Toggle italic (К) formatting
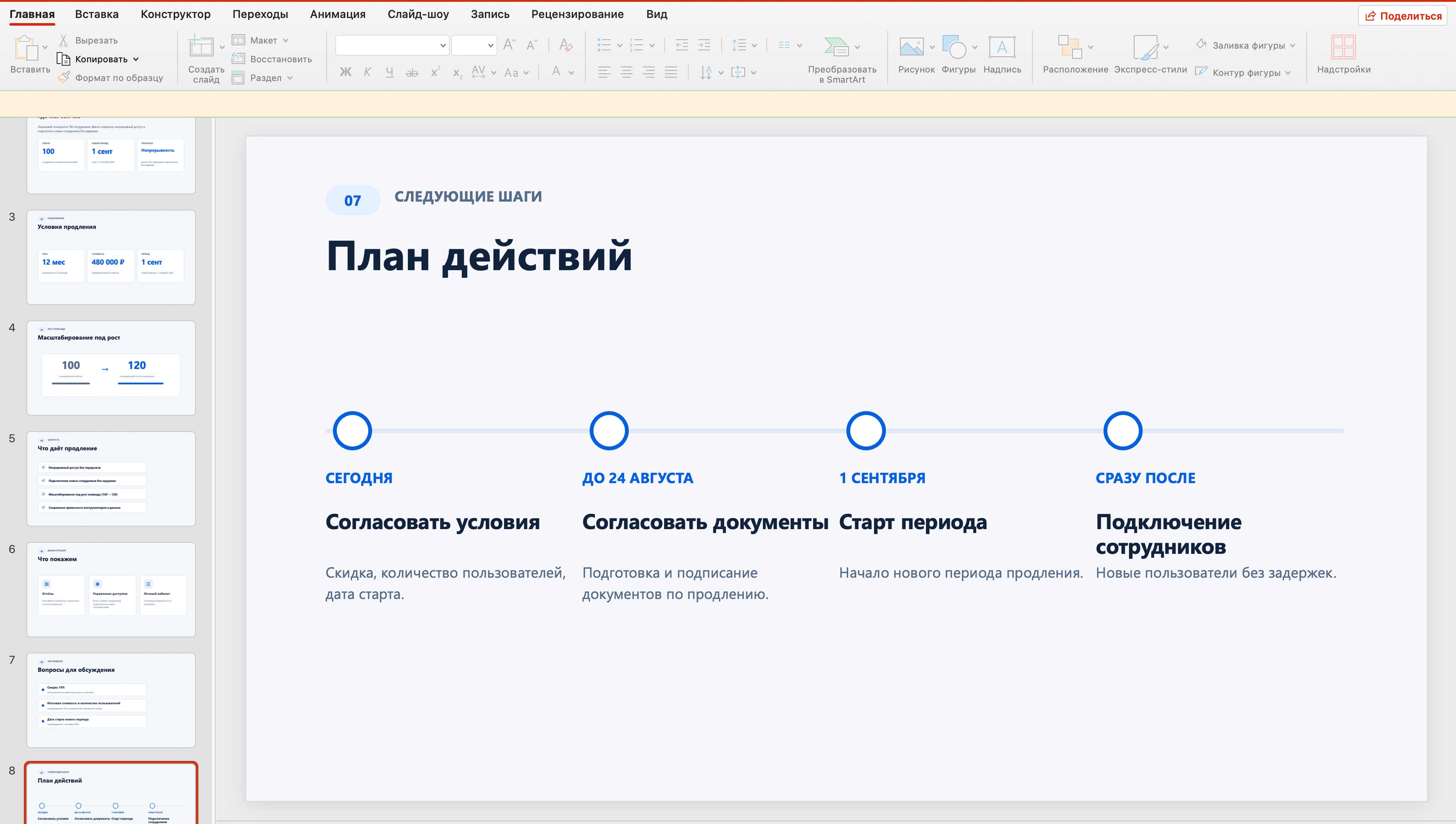 [x=367, y=72]
